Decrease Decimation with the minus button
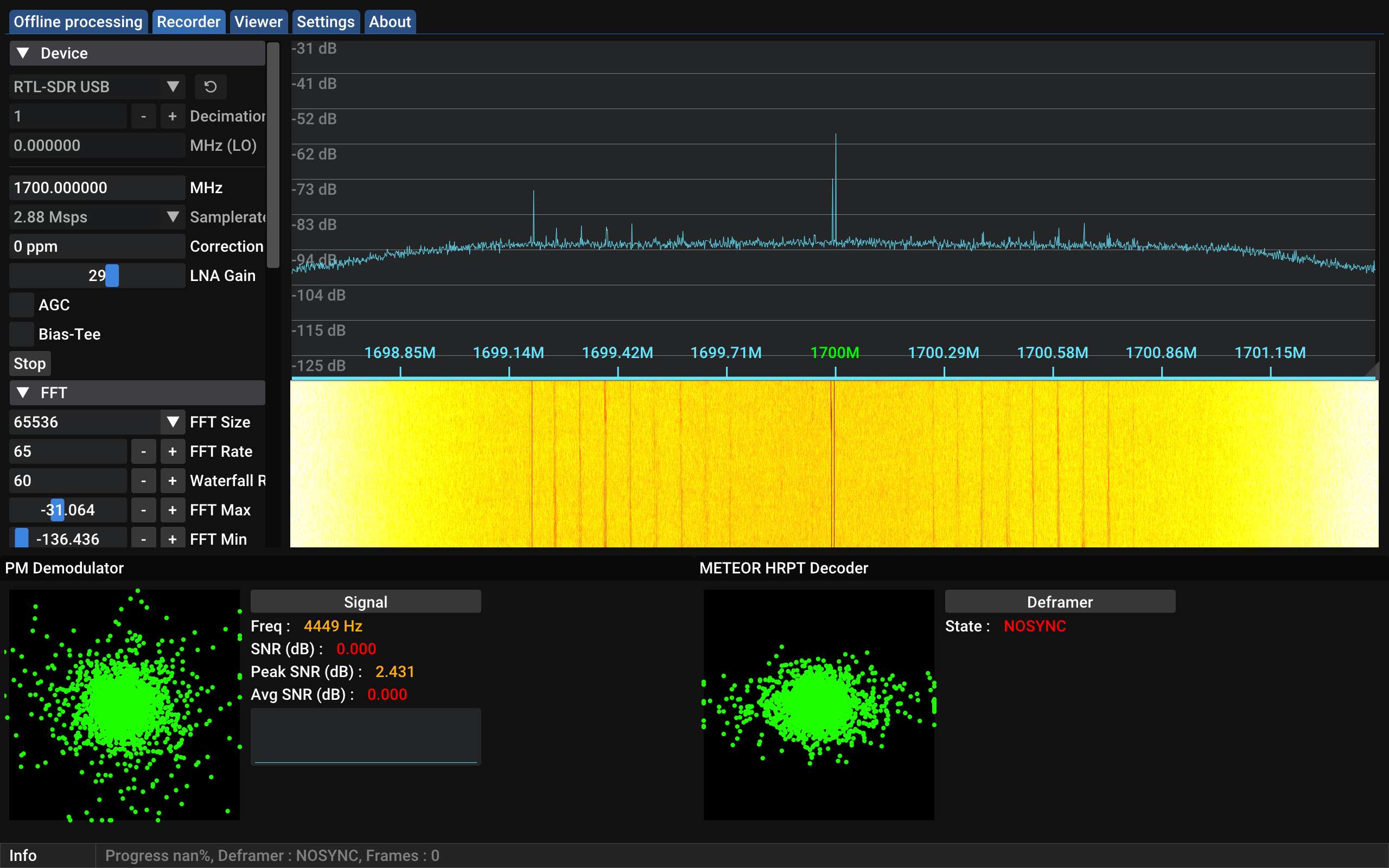Screen dimensions: 1389x868 point(143,116)
